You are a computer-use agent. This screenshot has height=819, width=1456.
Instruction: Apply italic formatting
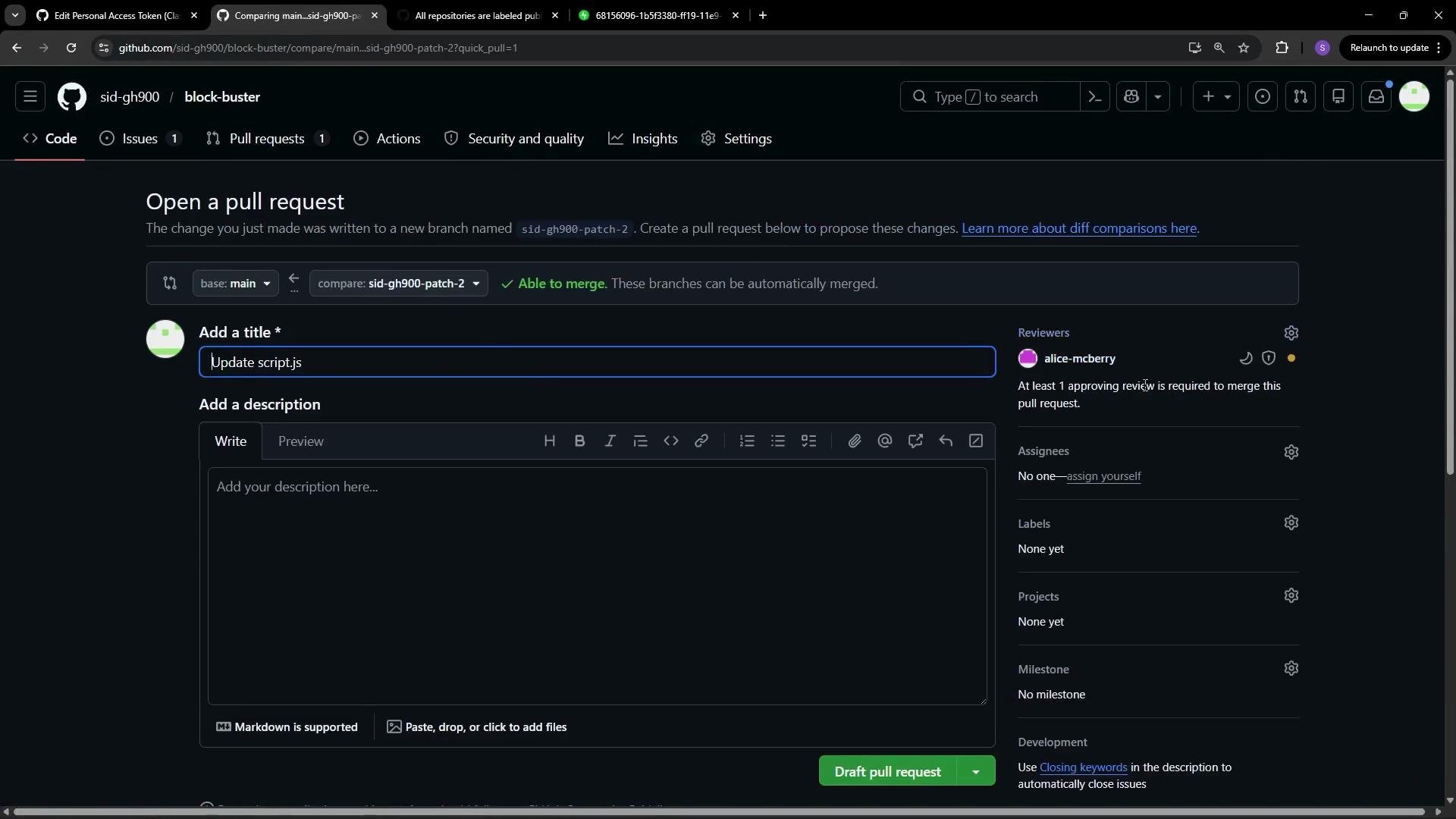(x=610, y=441)
